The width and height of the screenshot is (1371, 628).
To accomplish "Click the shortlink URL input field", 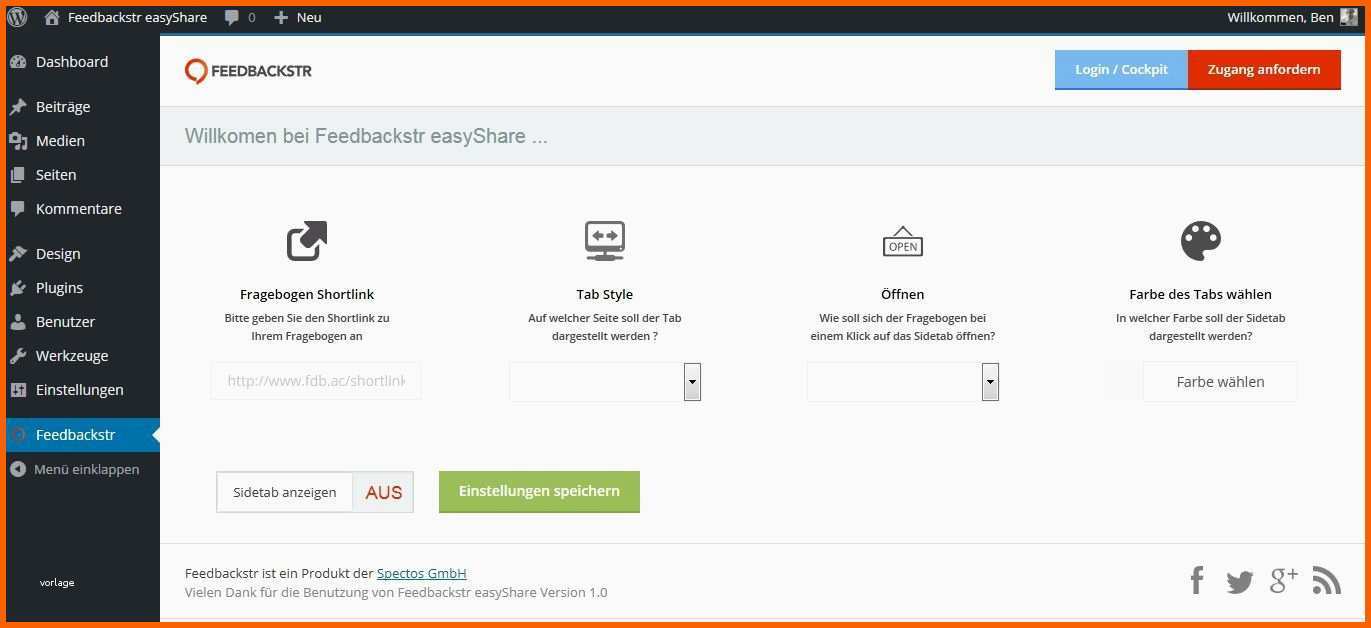I will (316, 381).
